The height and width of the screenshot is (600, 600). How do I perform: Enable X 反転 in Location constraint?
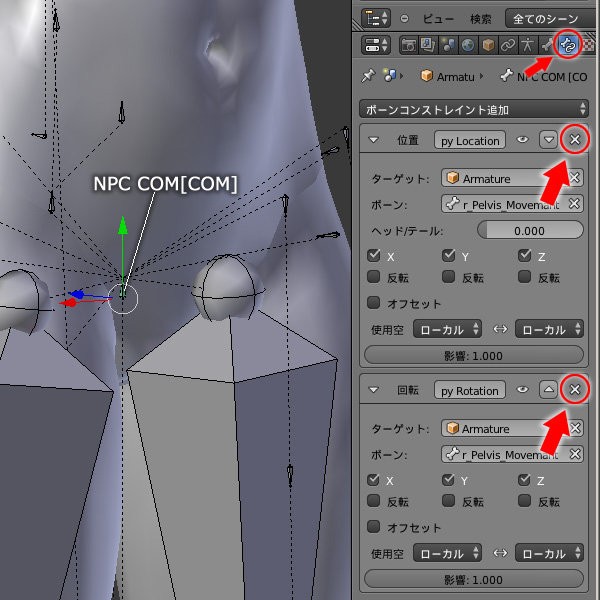(x=373, y=277)
